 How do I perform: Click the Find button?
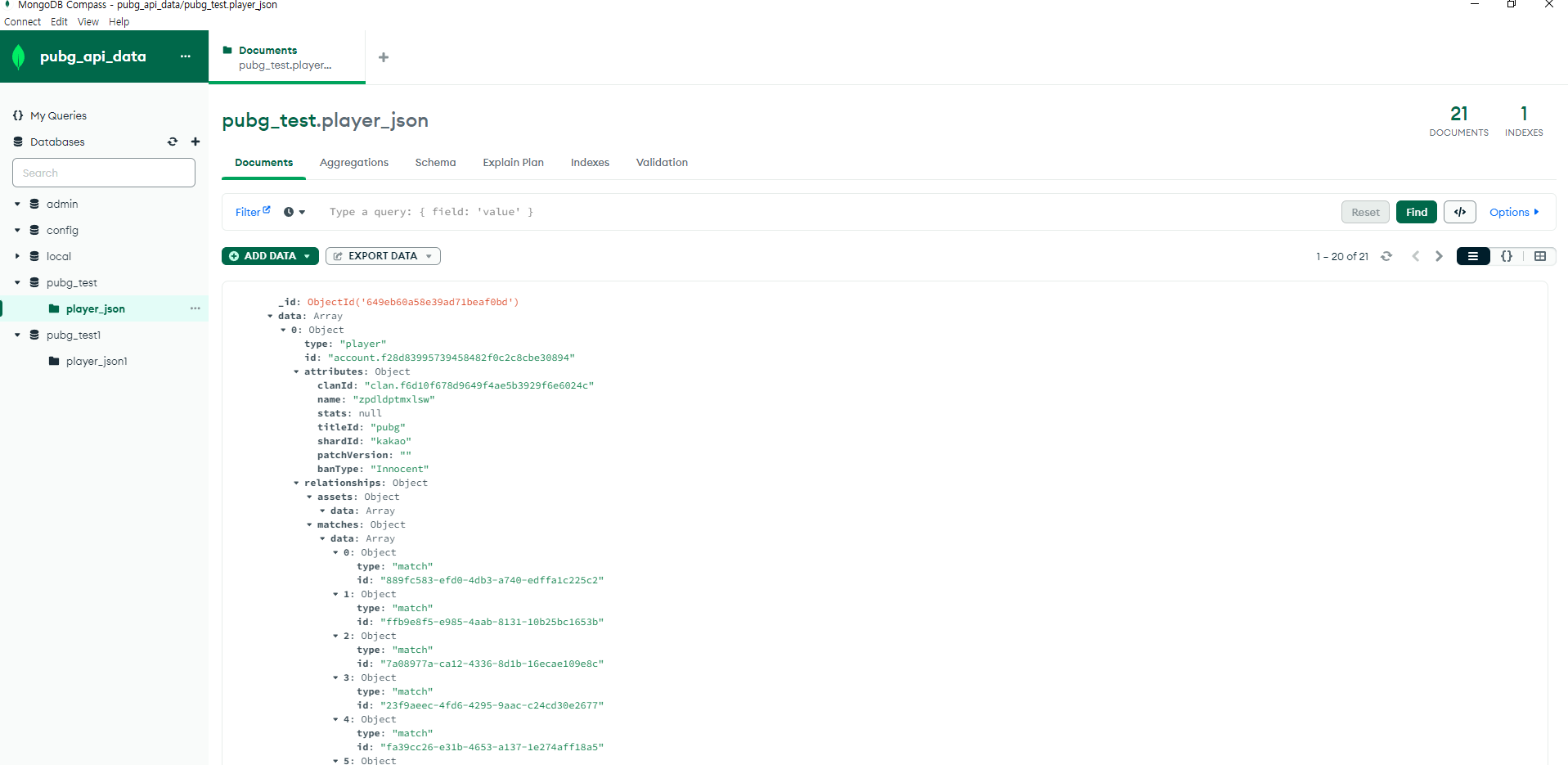coord(1417,212)
